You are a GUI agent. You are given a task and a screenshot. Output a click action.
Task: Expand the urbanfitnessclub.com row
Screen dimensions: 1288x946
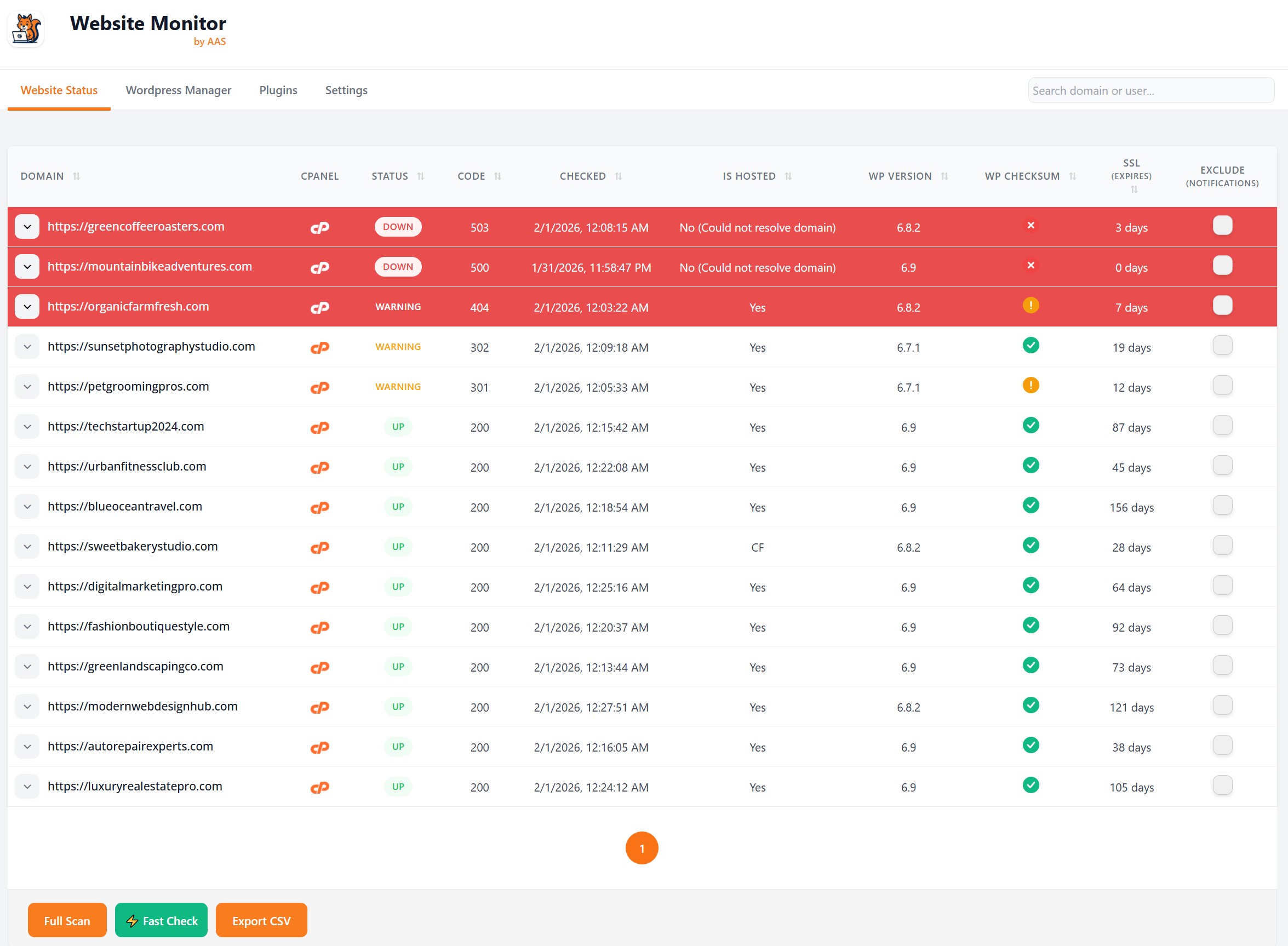27,467
